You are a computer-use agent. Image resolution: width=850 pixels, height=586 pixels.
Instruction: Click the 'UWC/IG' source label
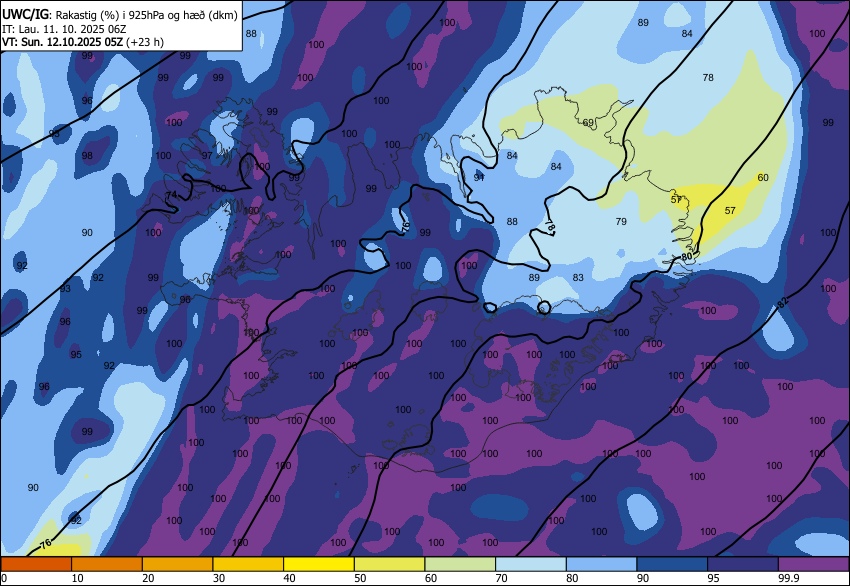(x=25, y=15)
